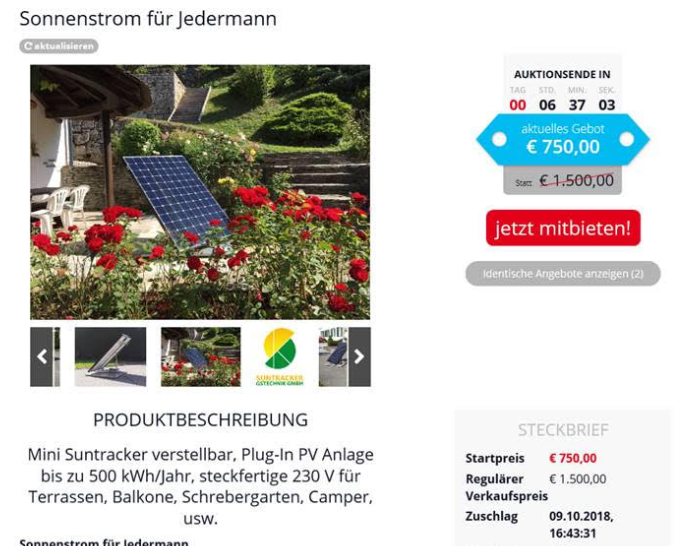Click the struck-through € 1.500,00 price
The image size is (692, 546).
click(x=576, y=181)
